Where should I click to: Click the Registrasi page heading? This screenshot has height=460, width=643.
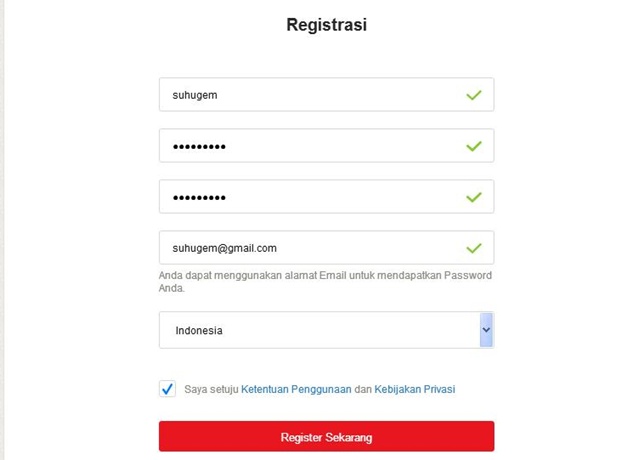[x=326, y=25]
